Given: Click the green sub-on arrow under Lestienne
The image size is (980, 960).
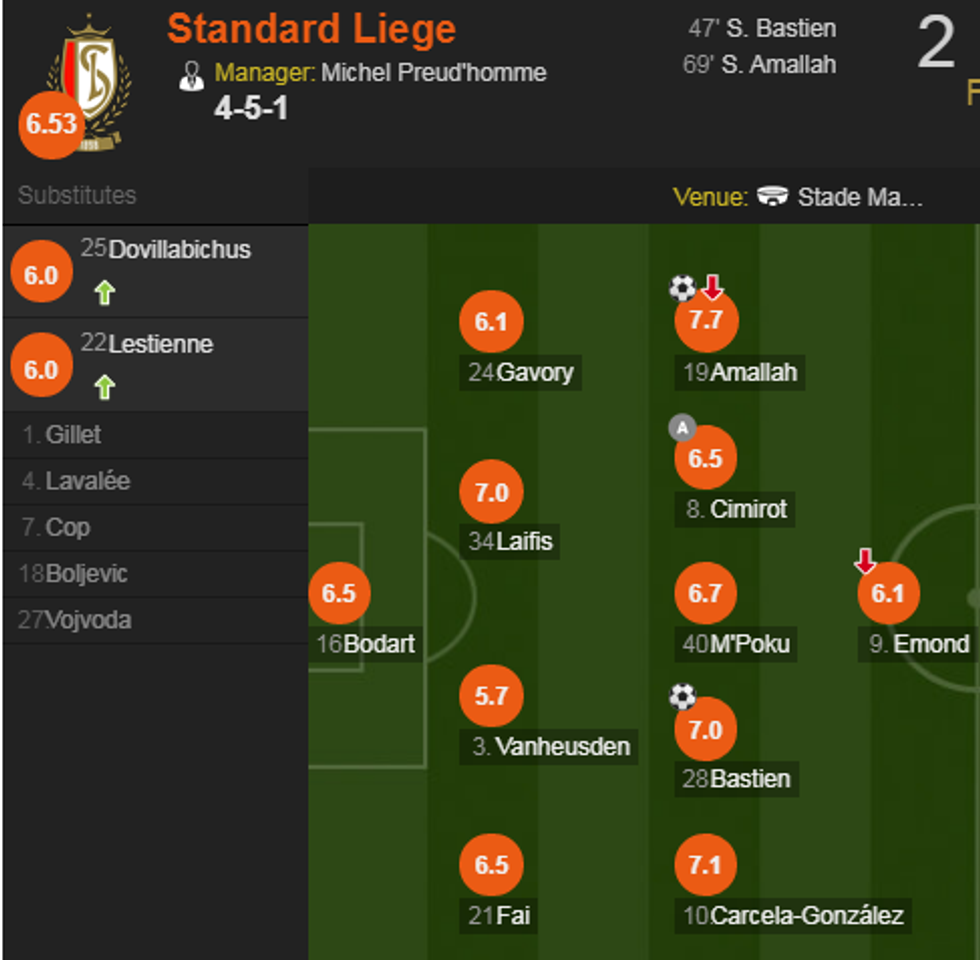Looking at the screenshot, I should tap(105, 387).
